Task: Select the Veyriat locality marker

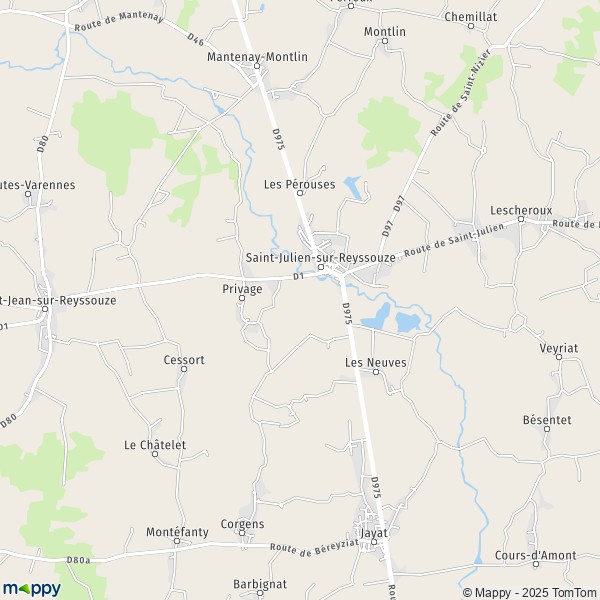Action: point(559,357)
